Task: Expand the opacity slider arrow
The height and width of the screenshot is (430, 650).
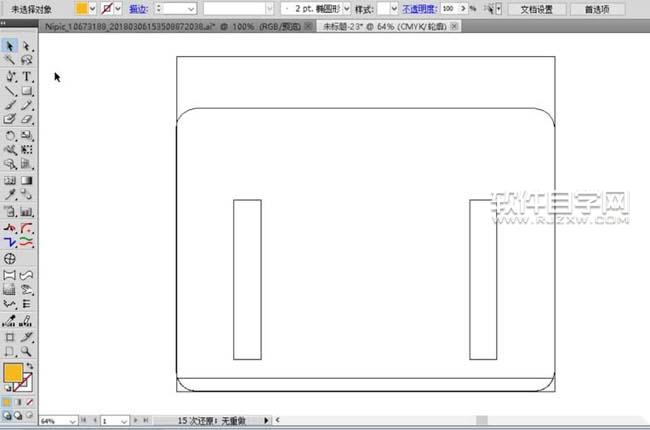Action: (x=463, y=8)
